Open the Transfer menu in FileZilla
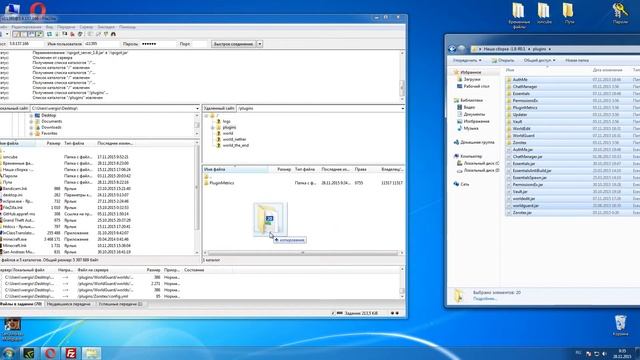The image size is (640, 360). point(66,27)
